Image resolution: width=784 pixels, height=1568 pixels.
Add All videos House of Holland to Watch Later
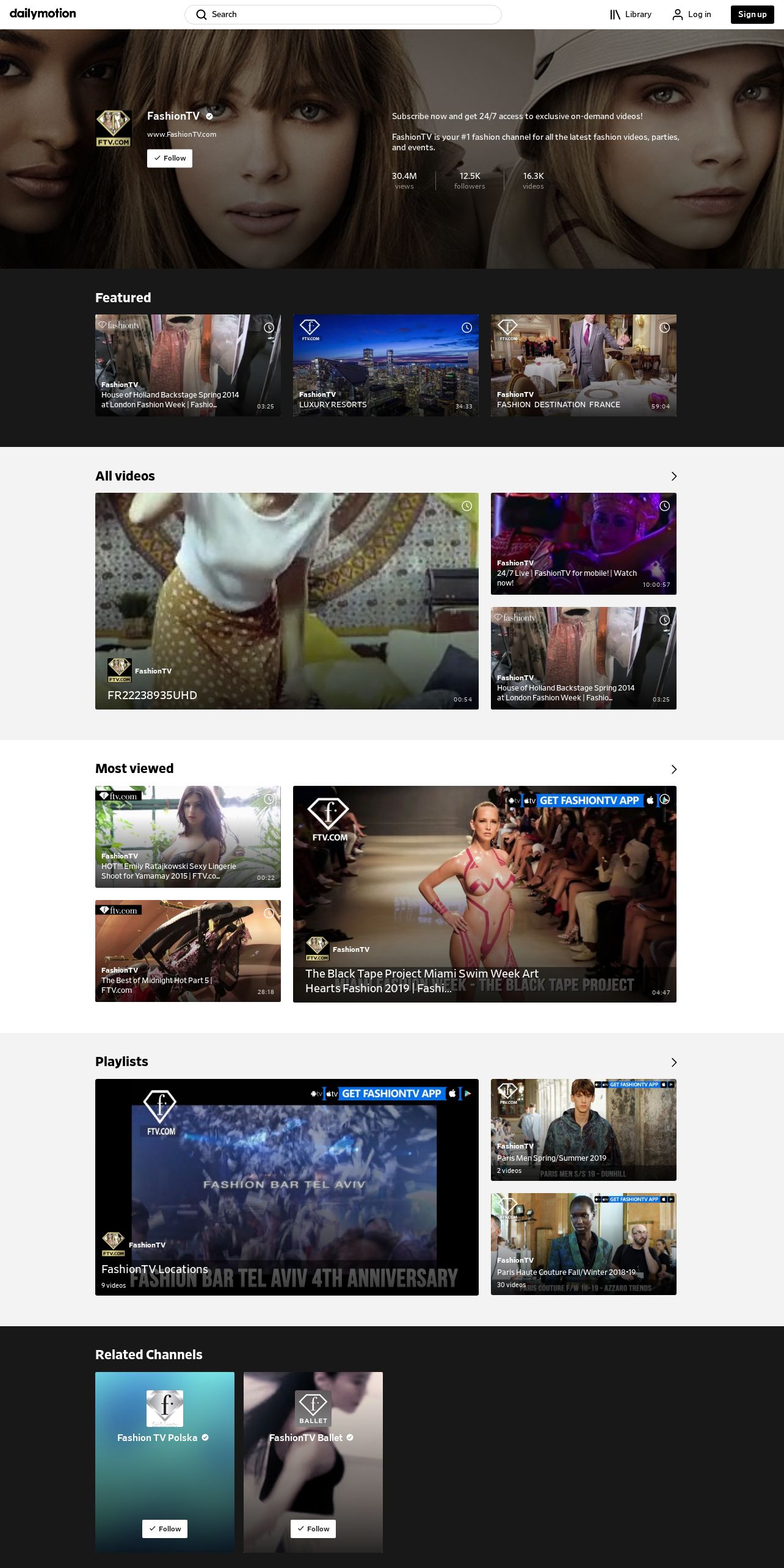664,620
